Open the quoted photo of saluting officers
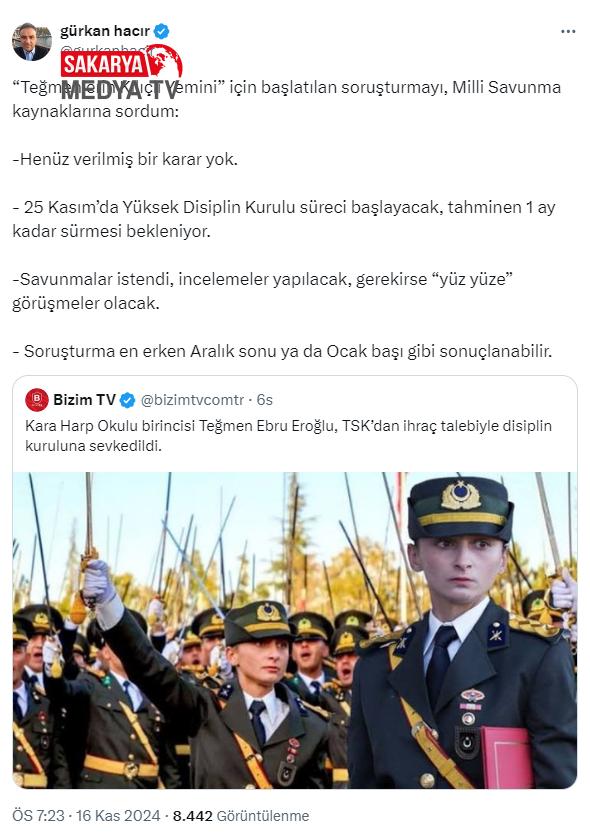 point(295,630)
